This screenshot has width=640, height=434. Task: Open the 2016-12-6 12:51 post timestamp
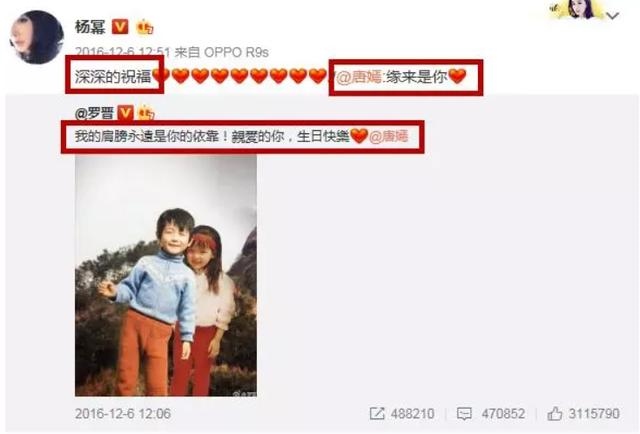click(x=122, y=52)
